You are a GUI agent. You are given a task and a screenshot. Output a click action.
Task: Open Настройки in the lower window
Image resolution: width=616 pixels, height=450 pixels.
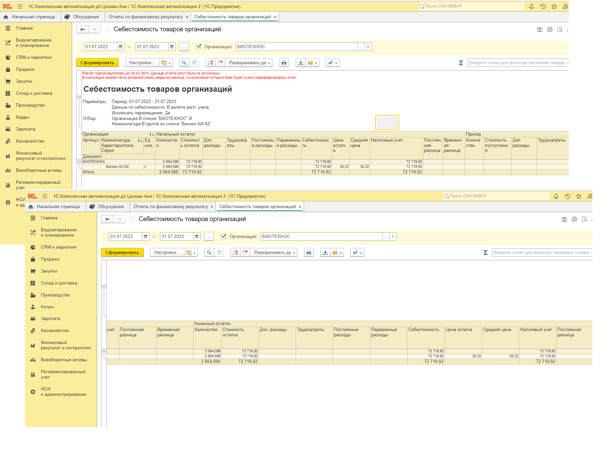pyautogui.click(x=167, y=252)
